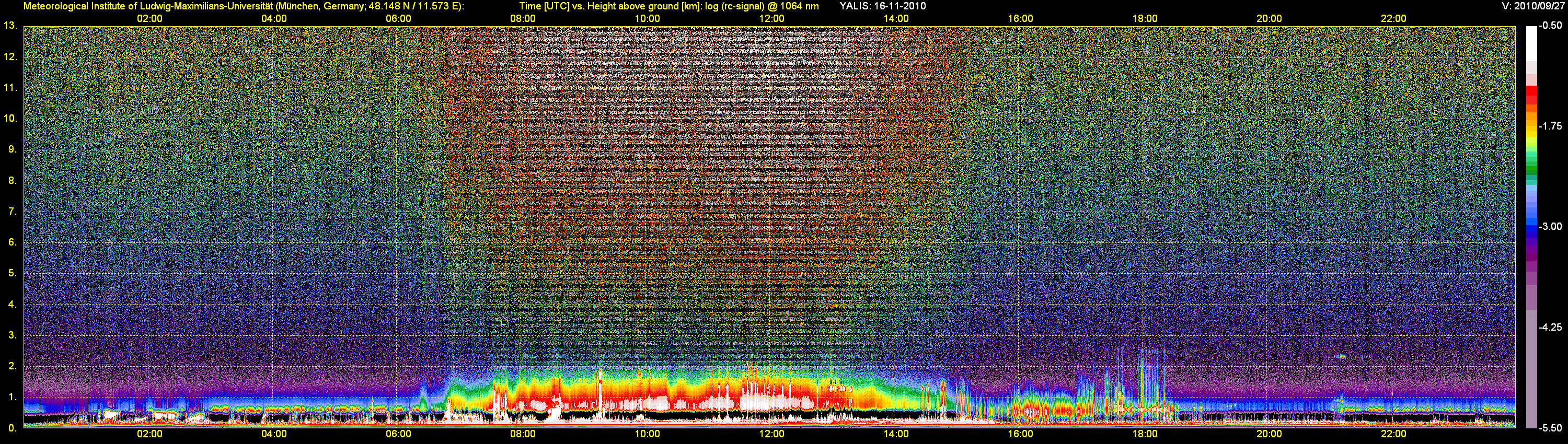The image size is (1568, 444).
Task: Pick the 06:00 label on the bottom time axis
Action: coord(398,434)
